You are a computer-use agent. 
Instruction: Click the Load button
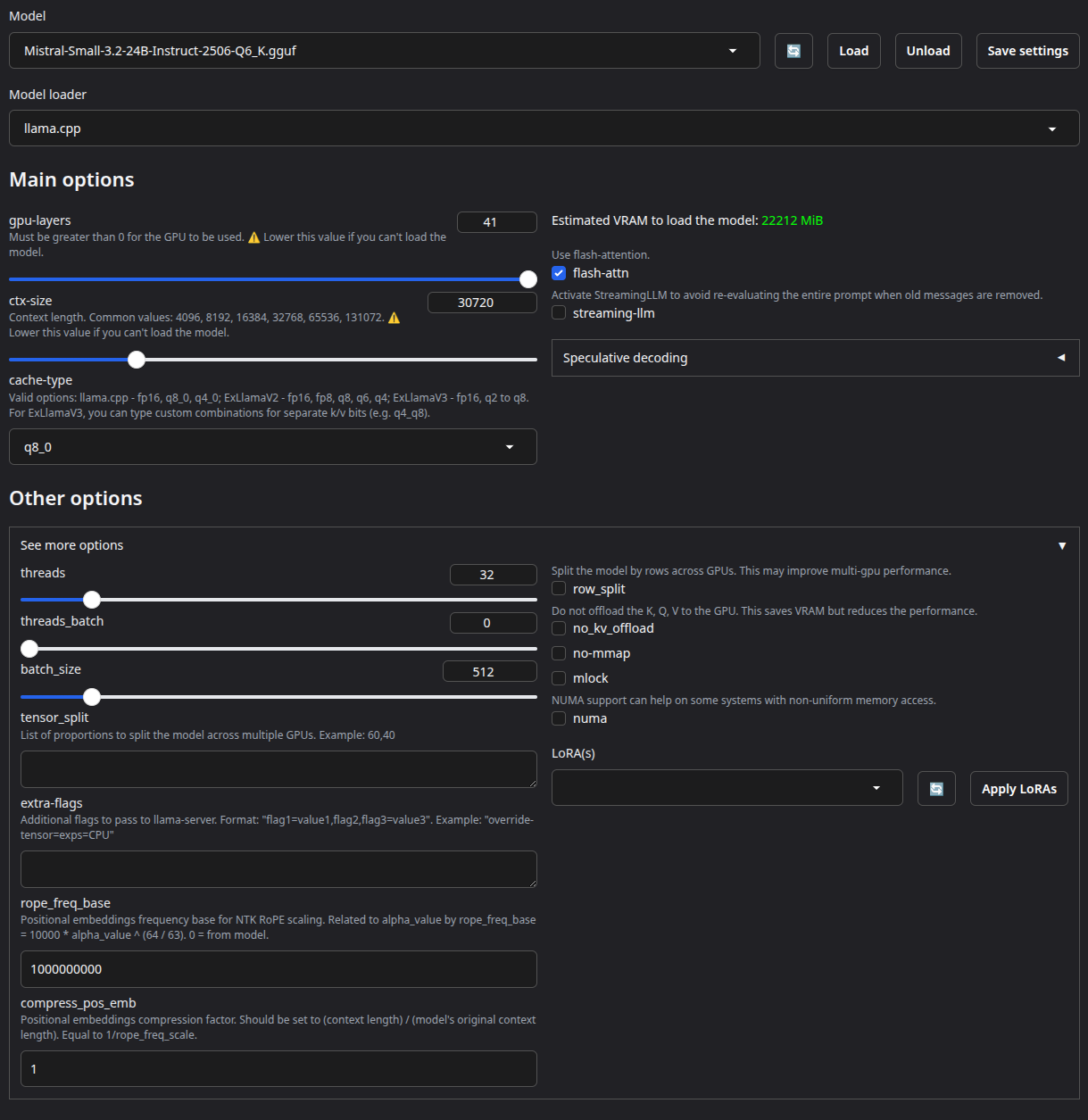click(x=854, y=51)
